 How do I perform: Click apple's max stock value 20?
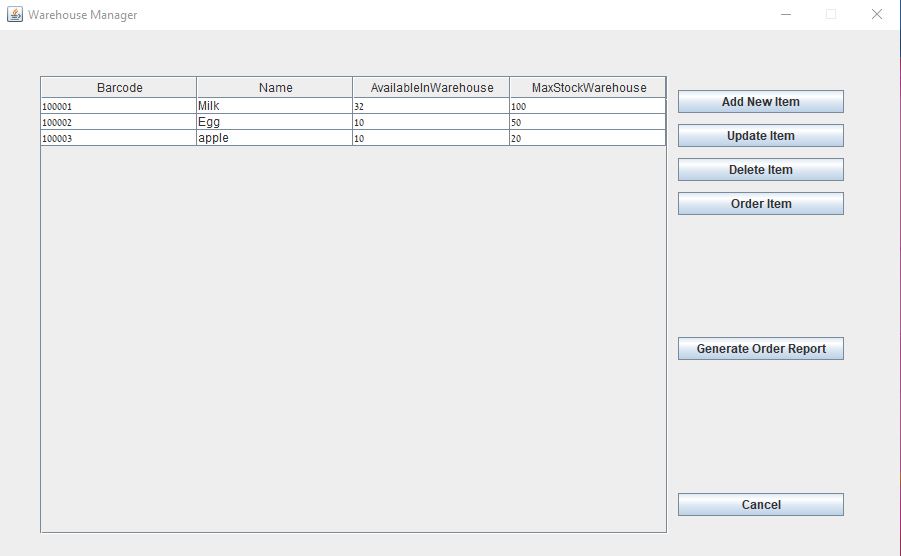coord(588,138)
